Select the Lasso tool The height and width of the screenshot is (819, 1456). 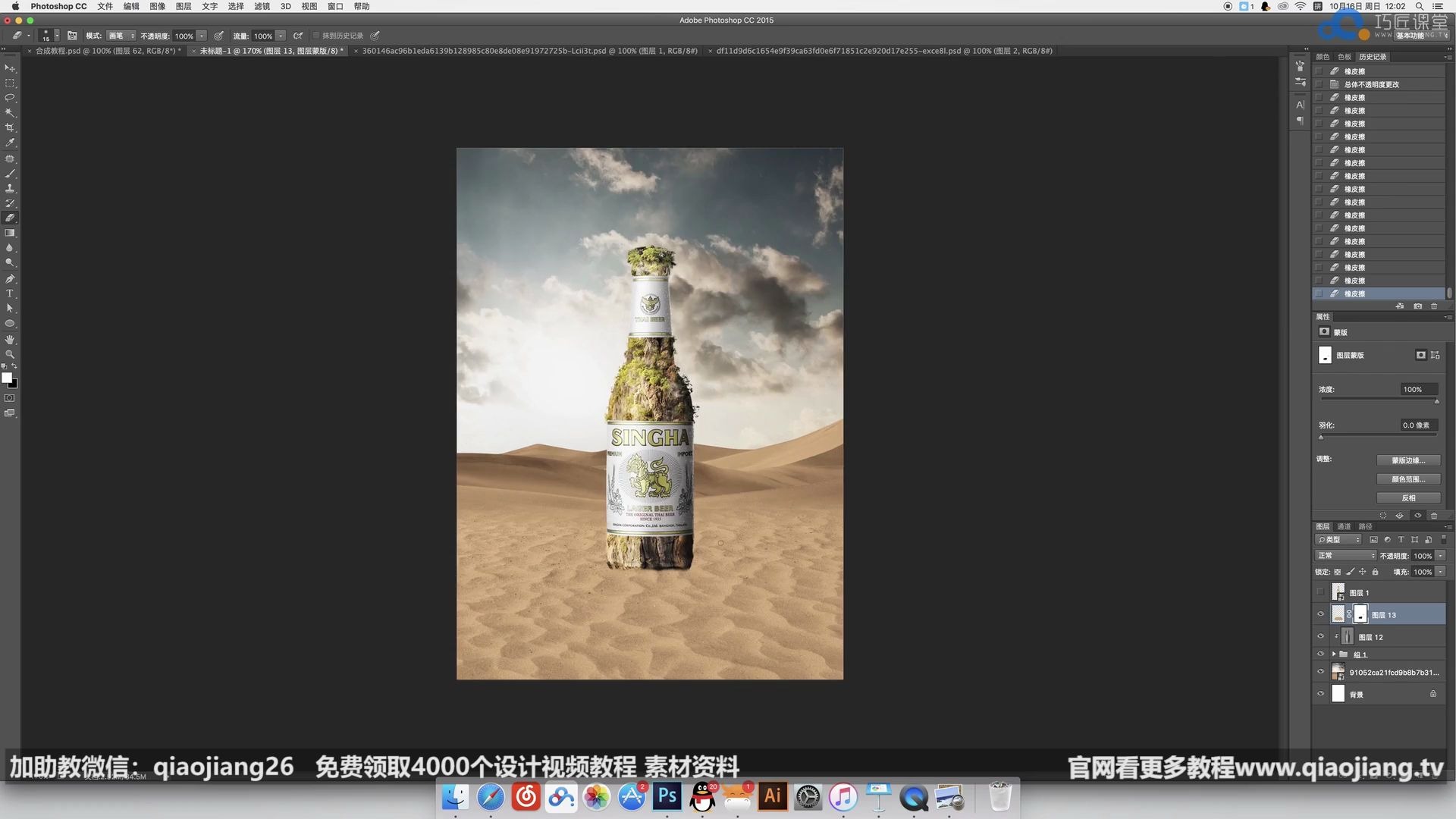point(10,98)
